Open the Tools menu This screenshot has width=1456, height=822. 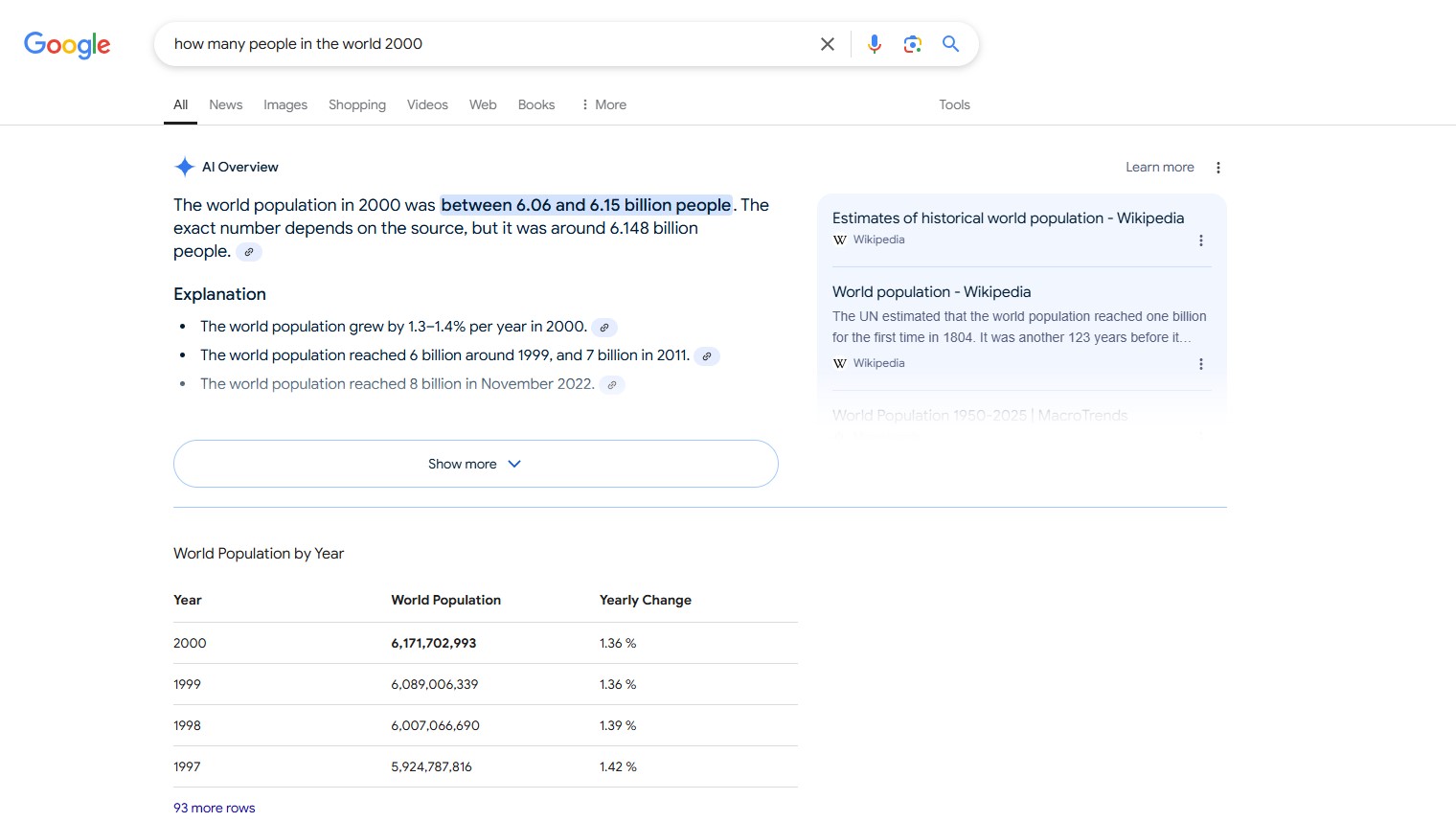pyautogui.click(x=954, y=104)
